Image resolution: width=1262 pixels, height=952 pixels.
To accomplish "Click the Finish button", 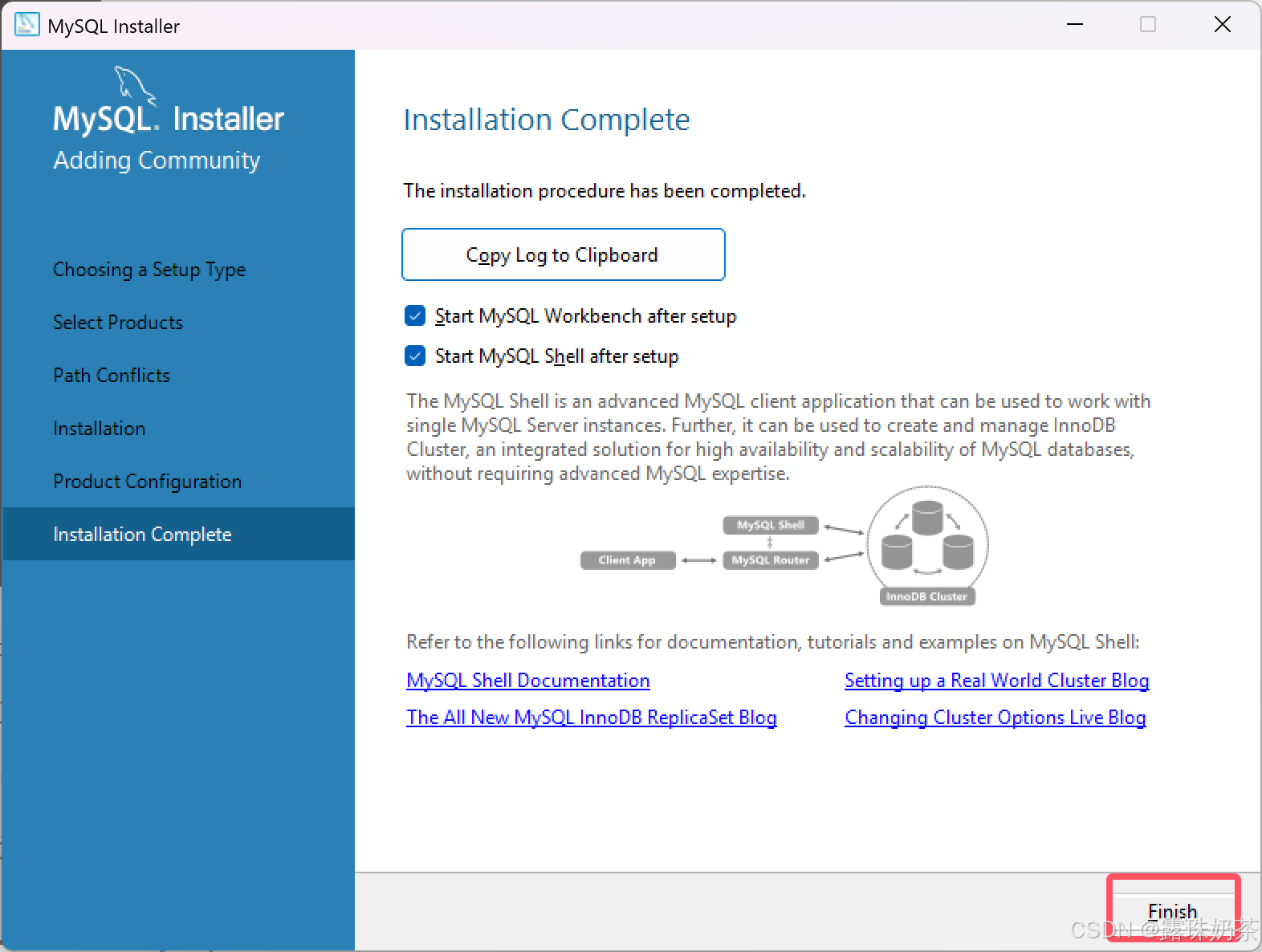I will point(1173,911).
